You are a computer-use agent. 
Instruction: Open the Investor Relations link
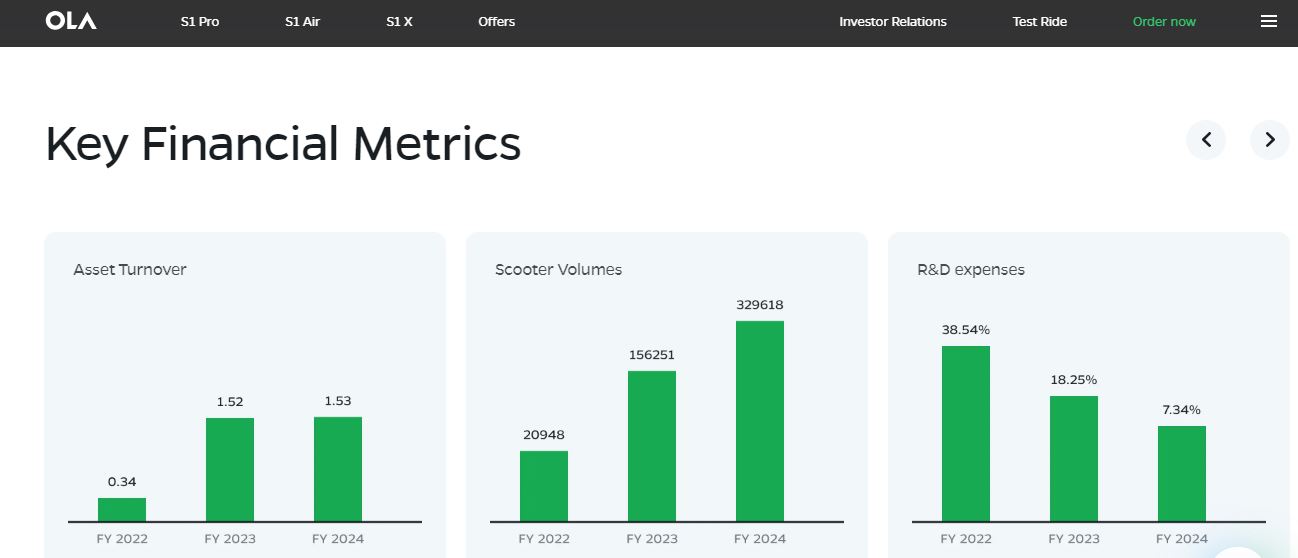tap(892, 21)
